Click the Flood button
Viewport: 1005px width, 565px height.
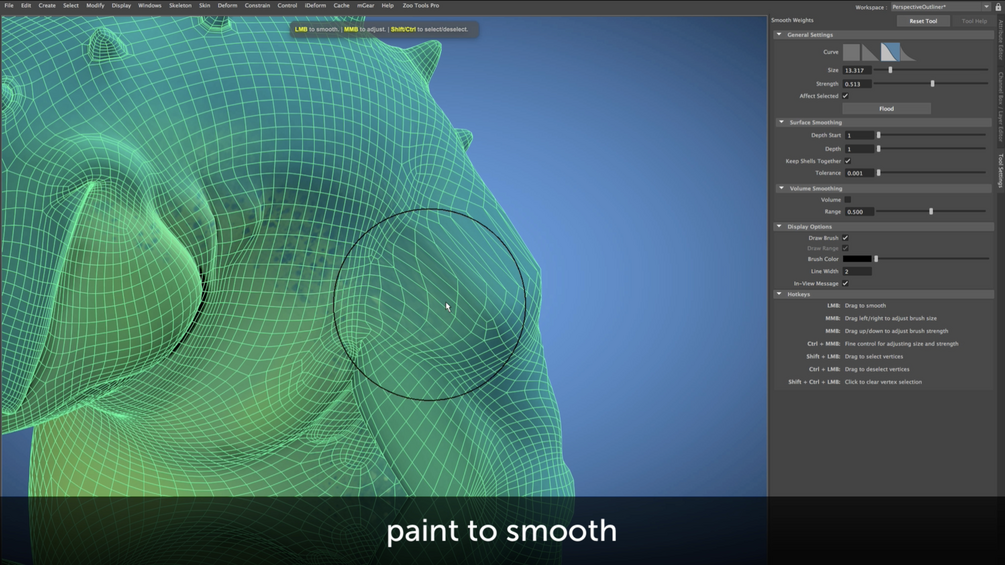pyautogui.click(x=886, y=108)
